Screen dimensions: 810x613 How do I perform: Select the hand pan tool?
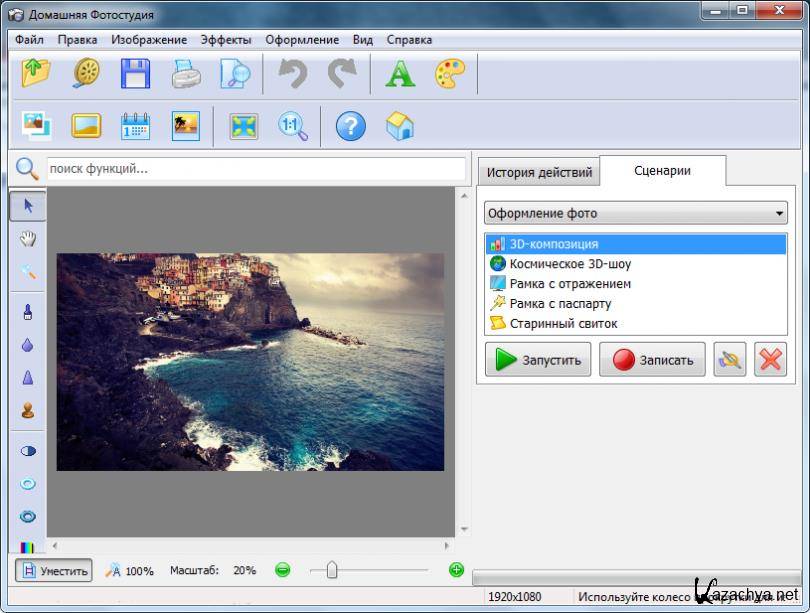(x=28, y=239)
